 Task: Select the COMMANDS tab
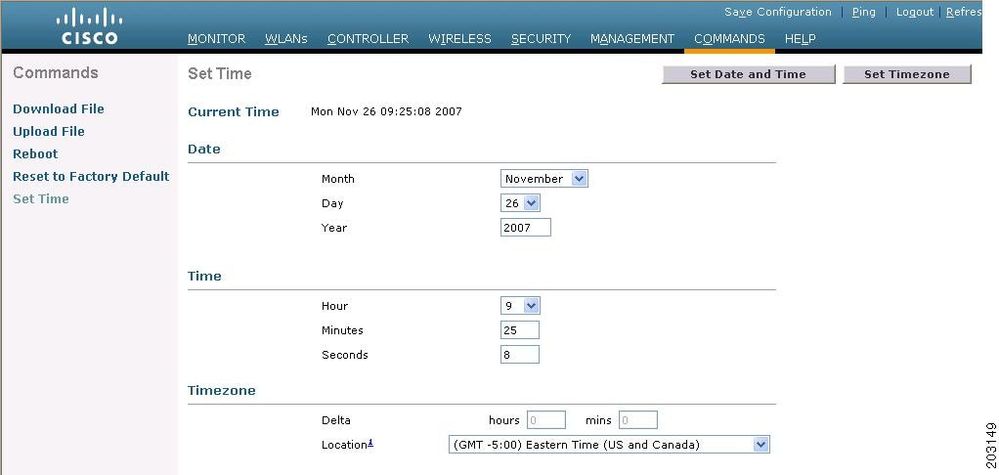[729, 39]
